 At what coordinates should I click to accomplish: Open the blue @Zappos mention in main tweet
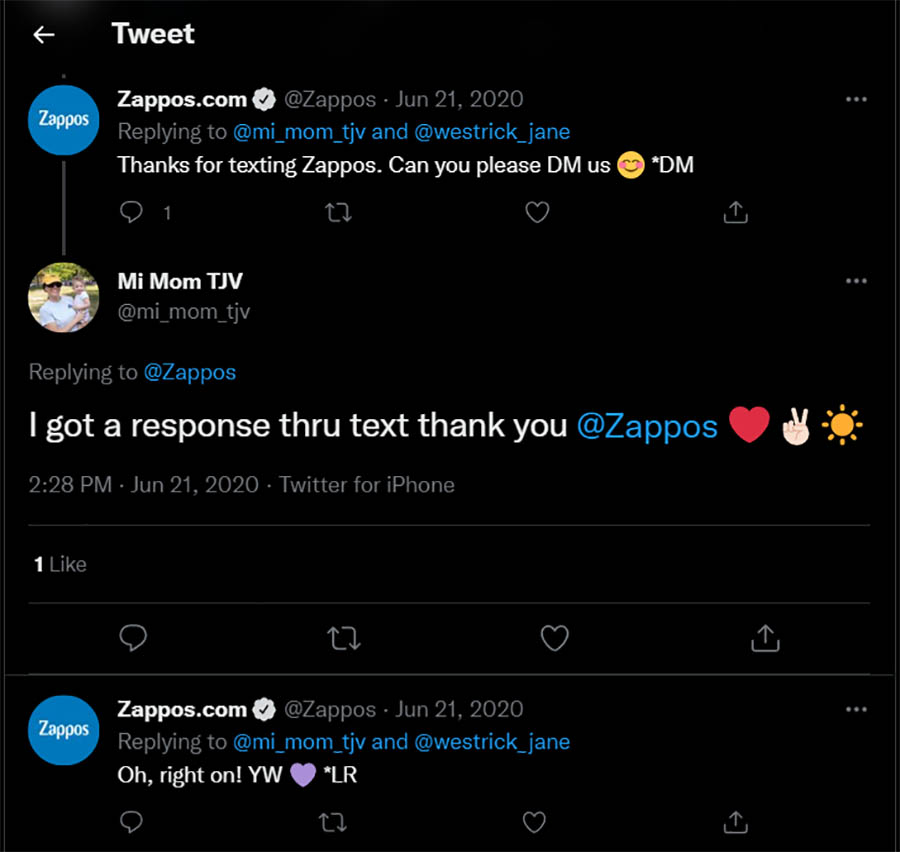coord(647,427)
